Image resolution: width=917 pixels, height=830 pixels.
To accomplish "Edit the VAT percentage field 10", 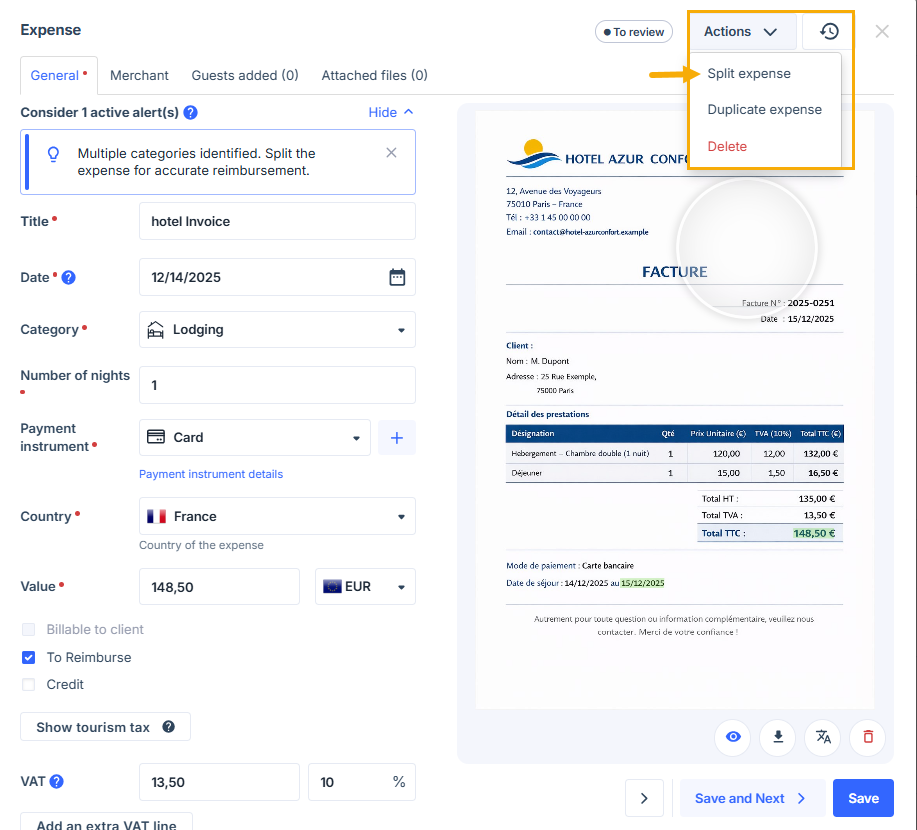I will [x=362, y=782].
